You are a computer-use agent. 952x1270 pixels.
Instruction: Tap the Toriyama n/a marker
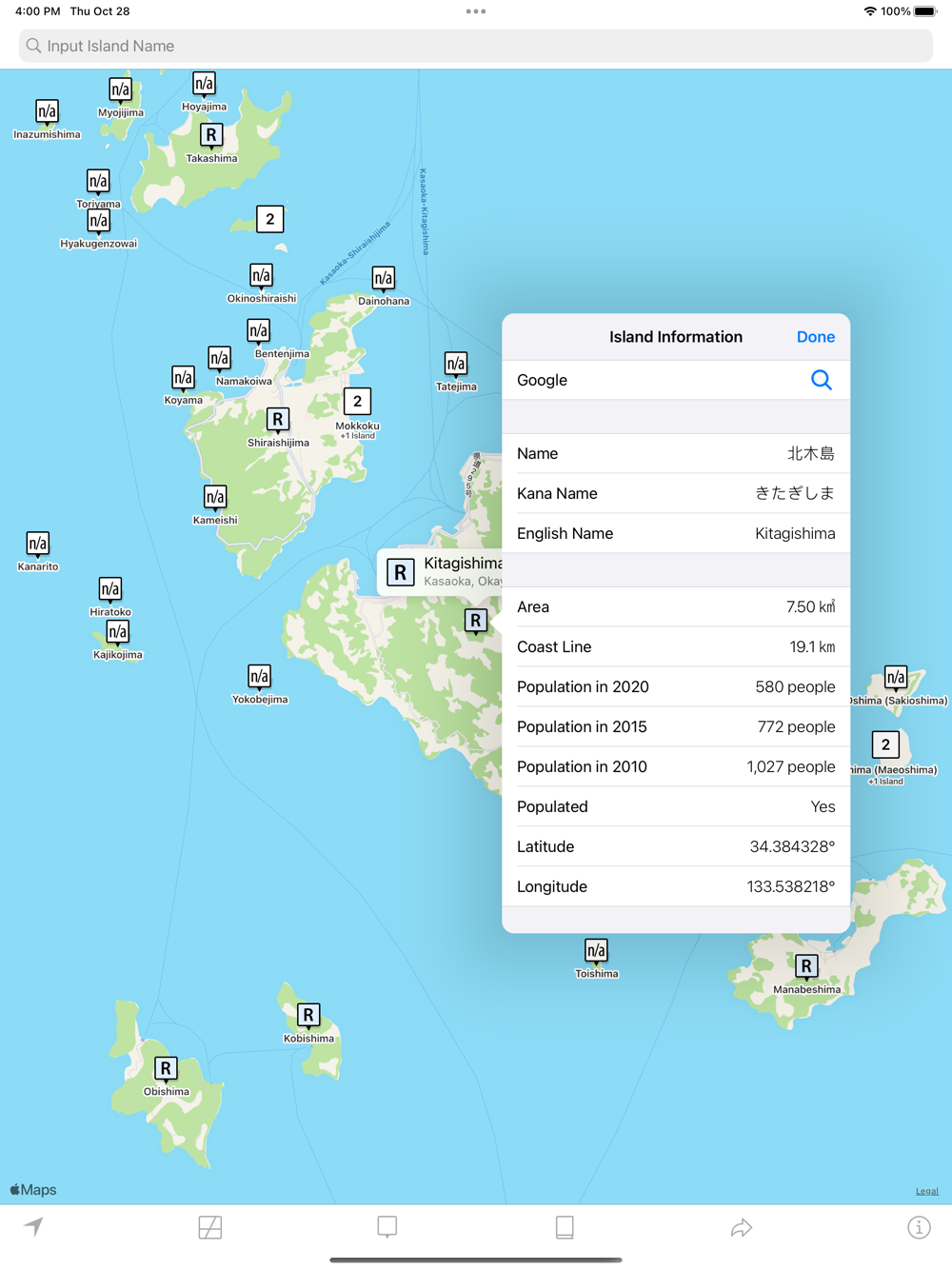98,182
